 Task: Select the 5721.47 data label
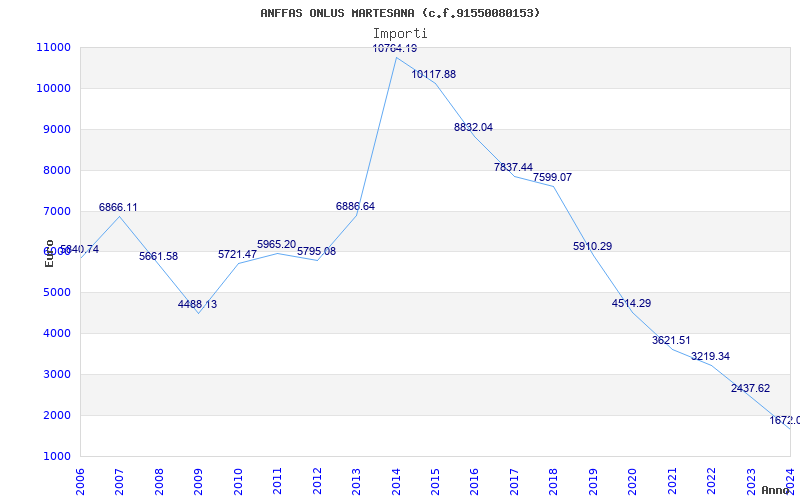tap(237, 255)
